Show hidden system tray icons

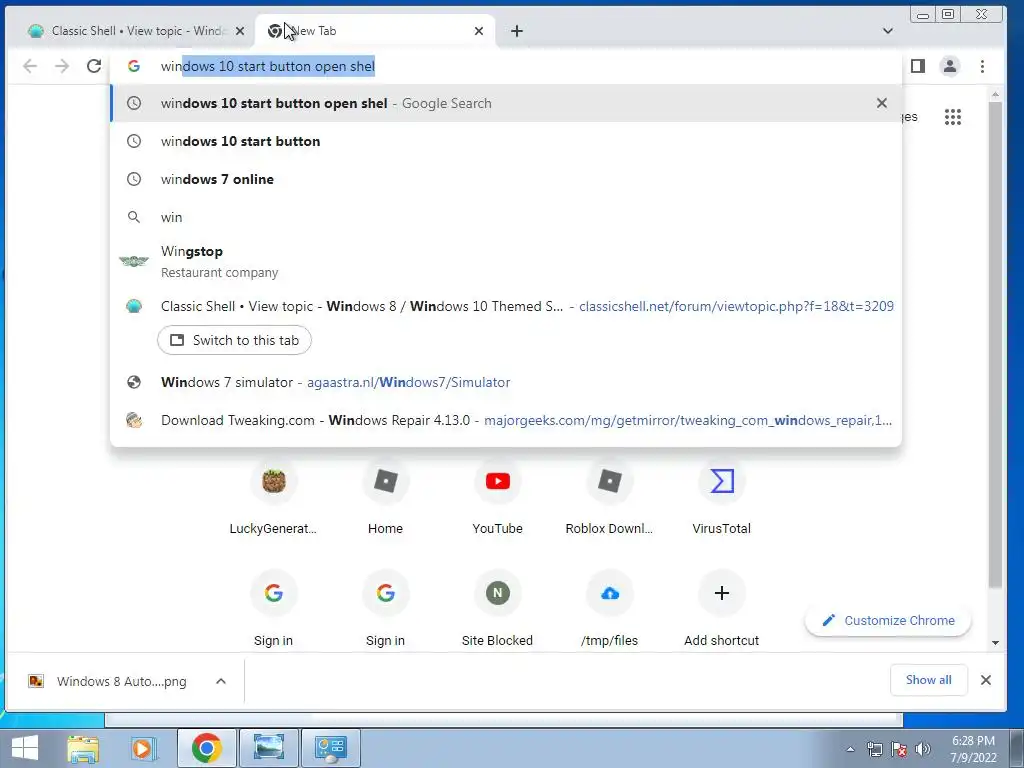850,749
